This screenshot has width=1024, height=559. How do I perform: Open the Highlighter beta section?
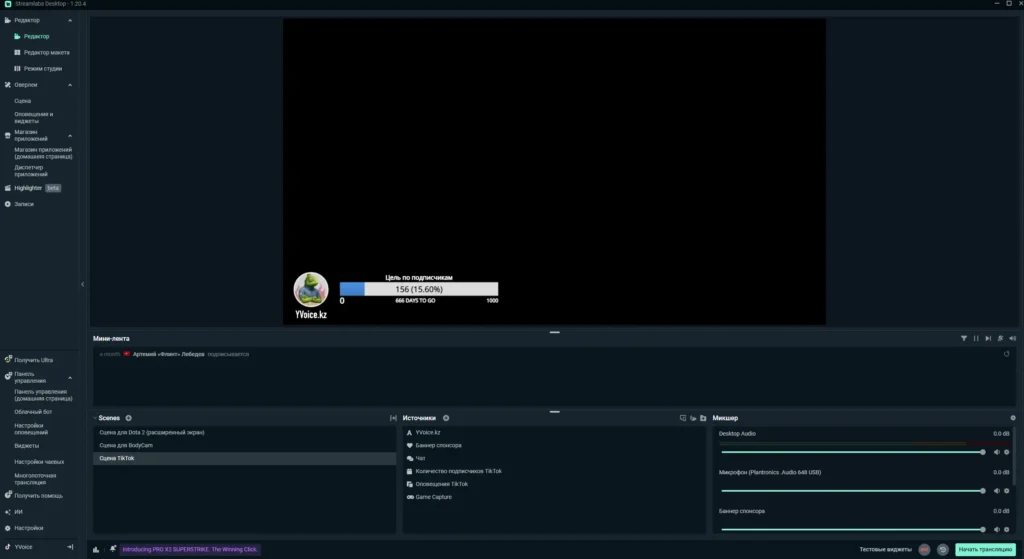coord(28,188)
